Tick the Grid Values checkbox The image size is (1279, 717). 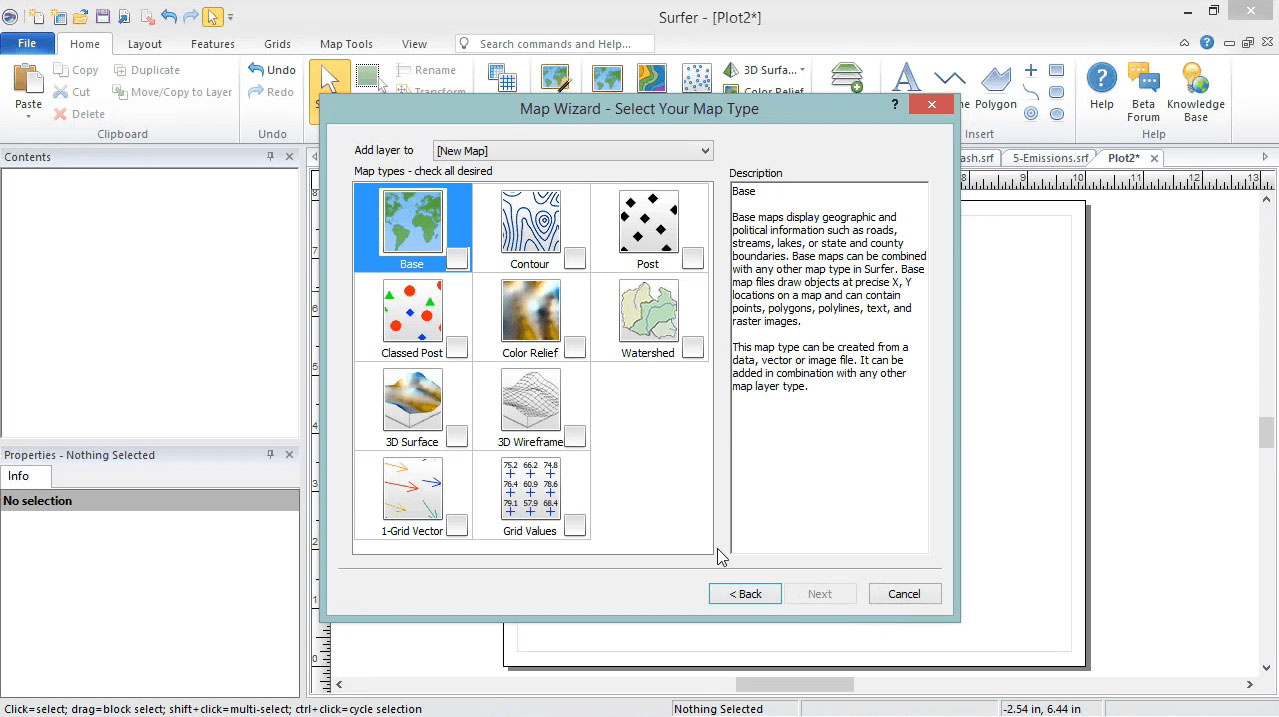(x=575, y=525)
